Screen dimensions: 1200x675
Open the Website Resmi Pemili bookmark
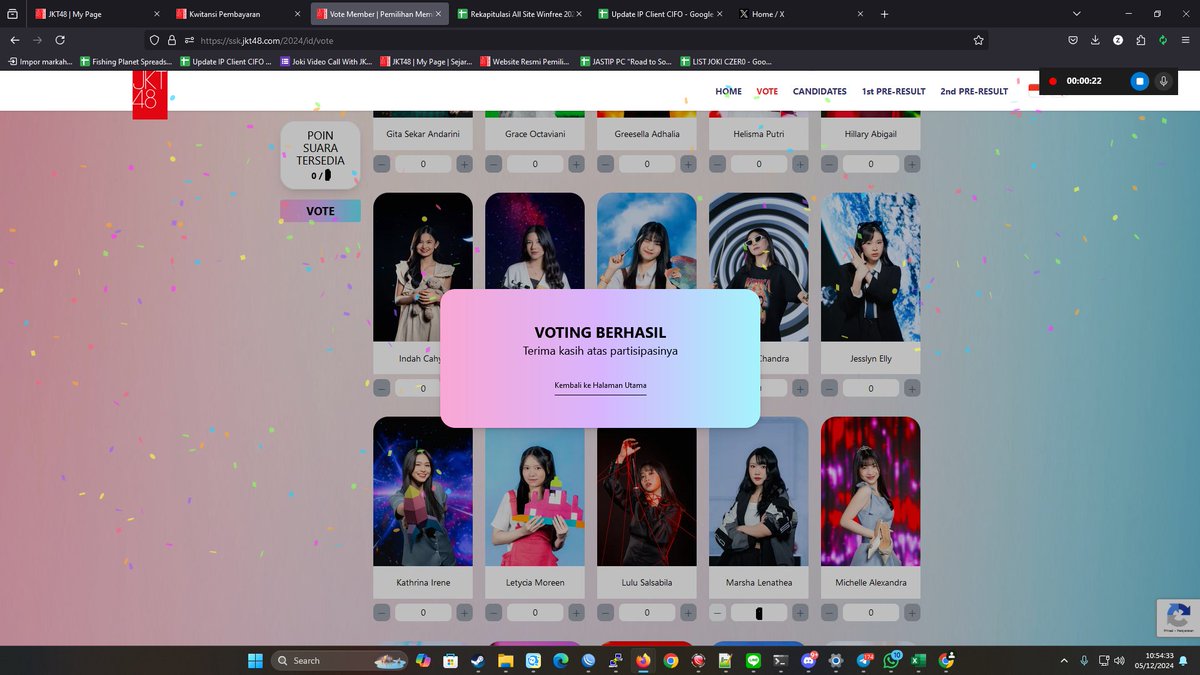click(x=526, y=61)
